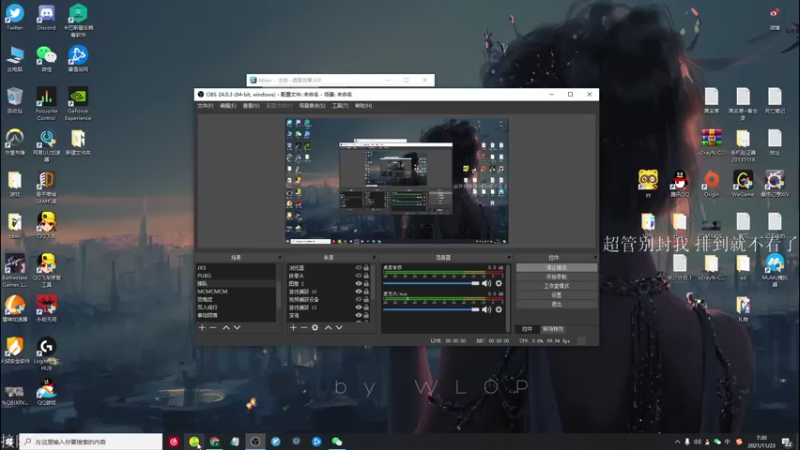Select the 图像 2 source row
Viewport: 800px width, 450px height.
pyautogui.click(x=329, y=283)
